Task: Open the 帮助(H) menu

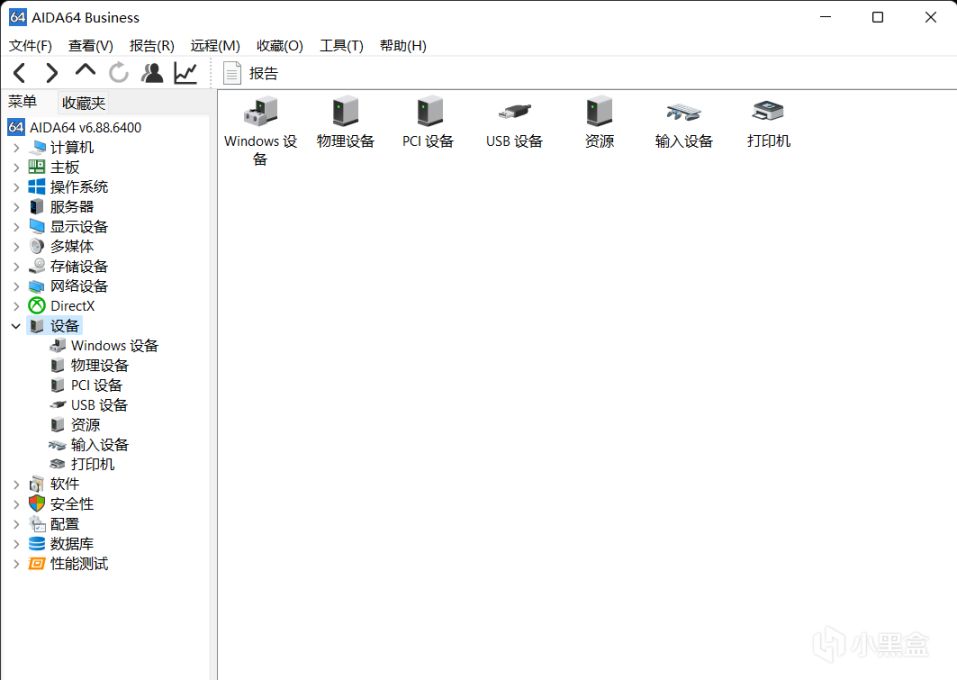Action: [403, 46]
